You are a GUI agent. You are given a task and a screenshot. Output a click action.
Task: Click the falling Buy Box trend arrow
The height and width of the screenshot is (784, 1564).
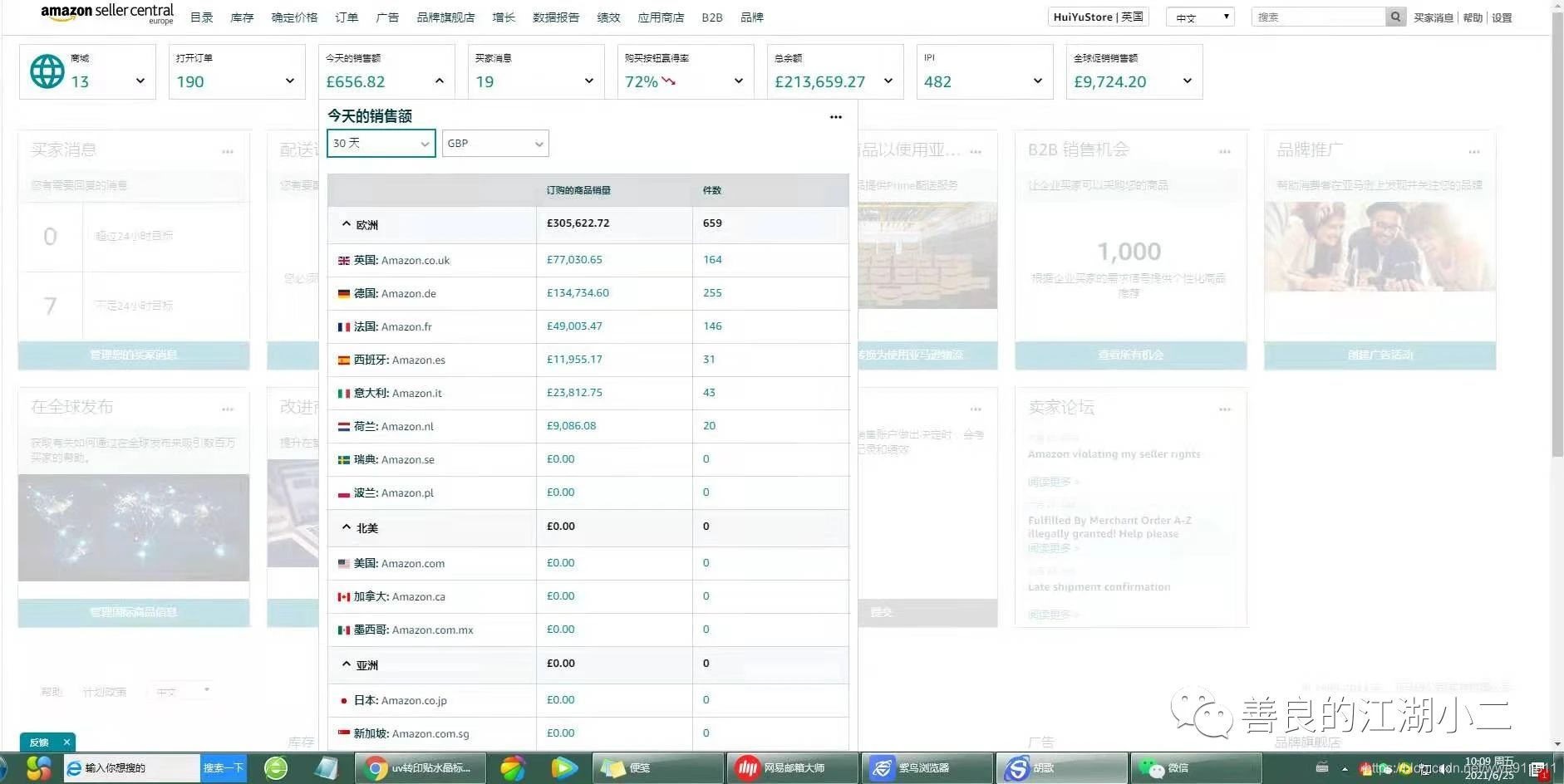pos(668,81)
